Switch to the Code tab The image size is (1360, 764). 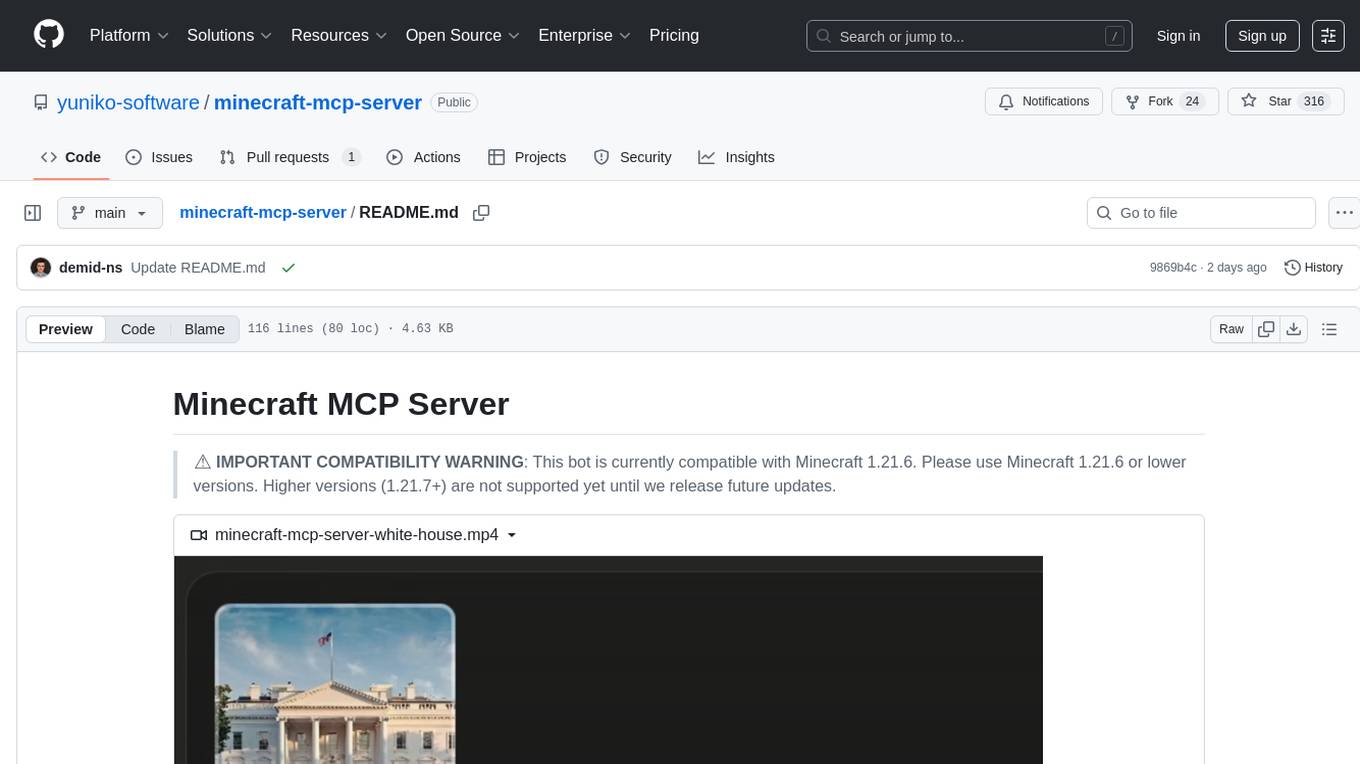pyautogui.click(x=71, y=157)
